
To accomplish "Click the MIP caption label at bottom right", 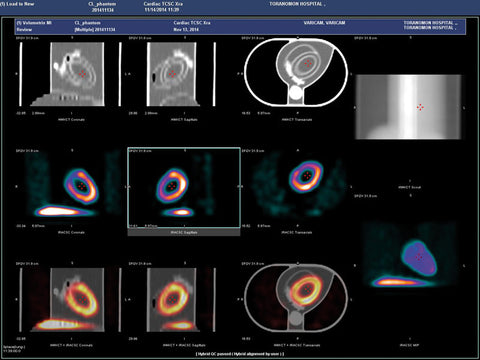I will pyautogui.click(x=409, y=345).
